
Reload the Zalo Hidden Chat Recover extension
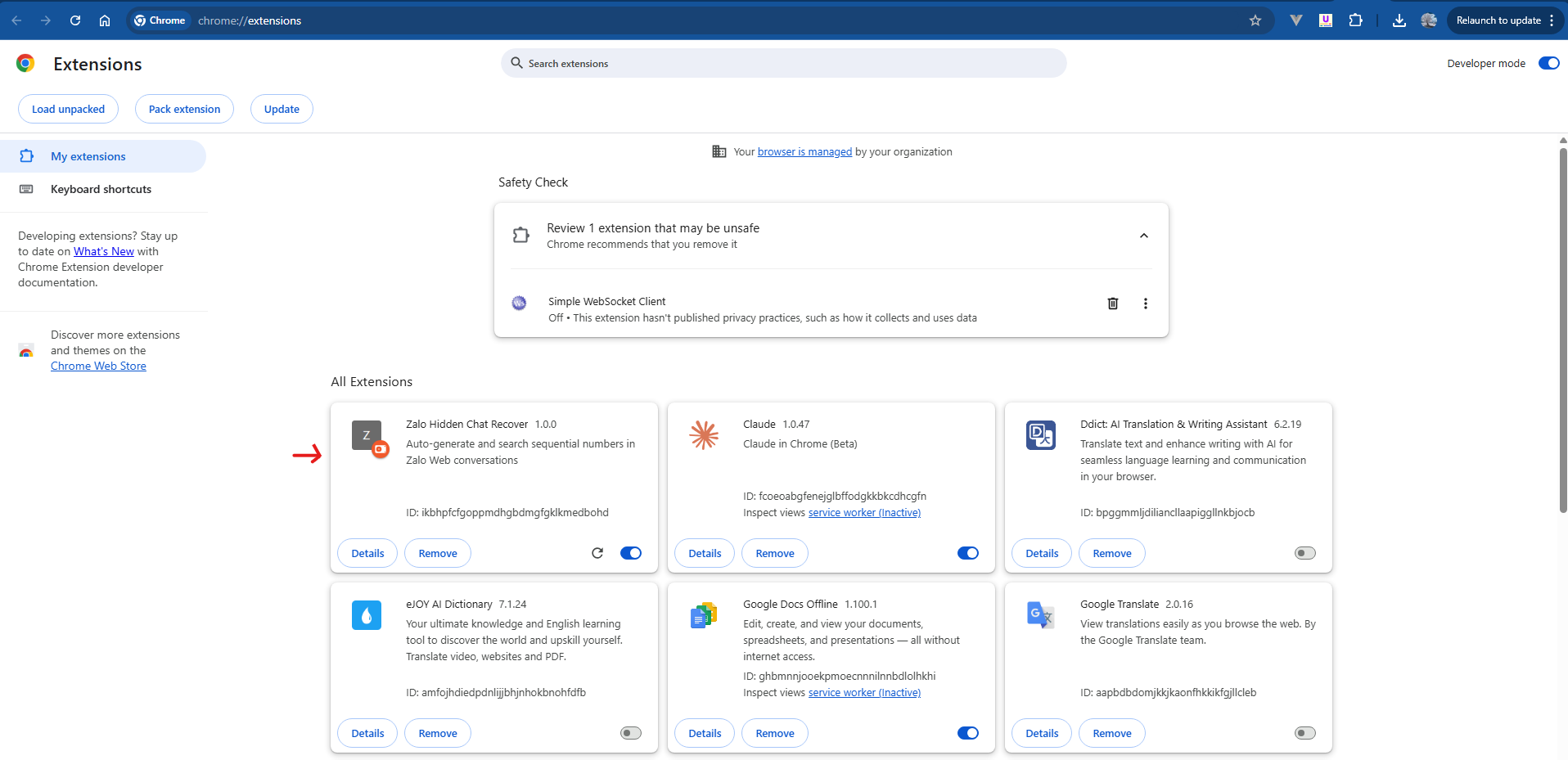(597, 553)
